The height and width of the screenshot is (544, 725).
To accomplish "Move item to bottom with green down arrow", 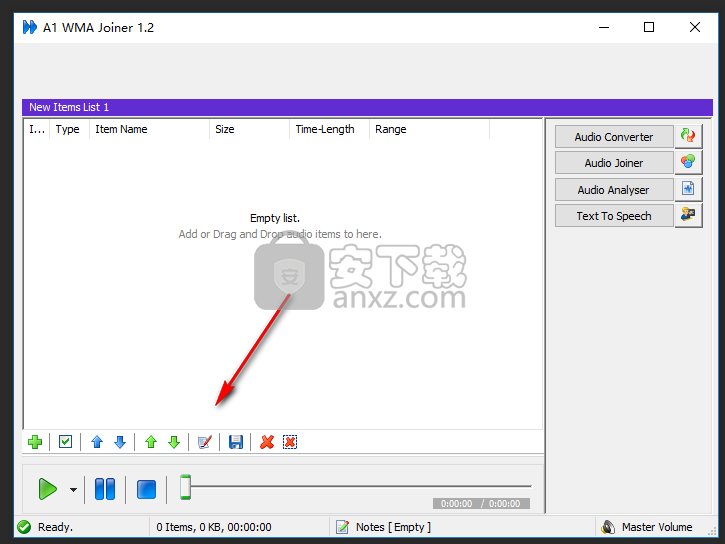I will coord(174,442).
